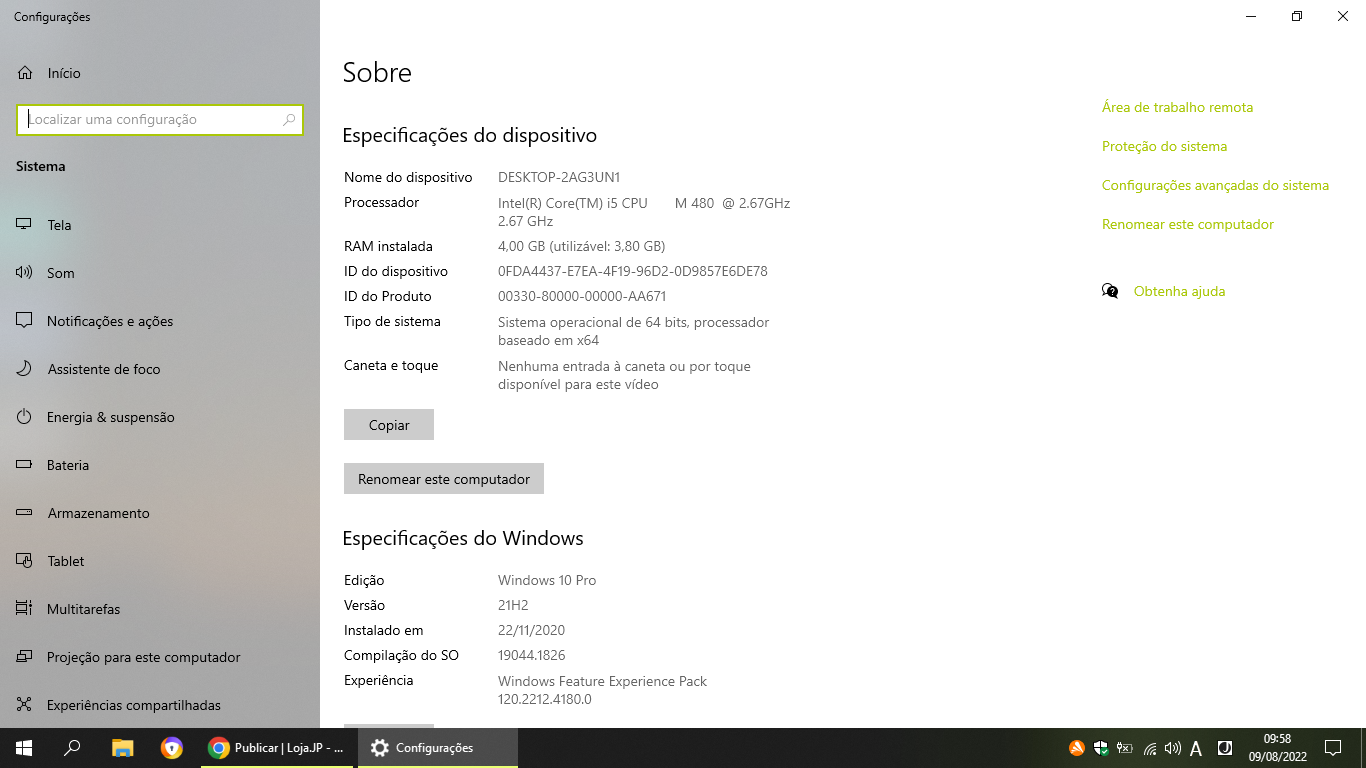
Task: Click OS build 19044.1826 value
Action: [x=532, y=655]
